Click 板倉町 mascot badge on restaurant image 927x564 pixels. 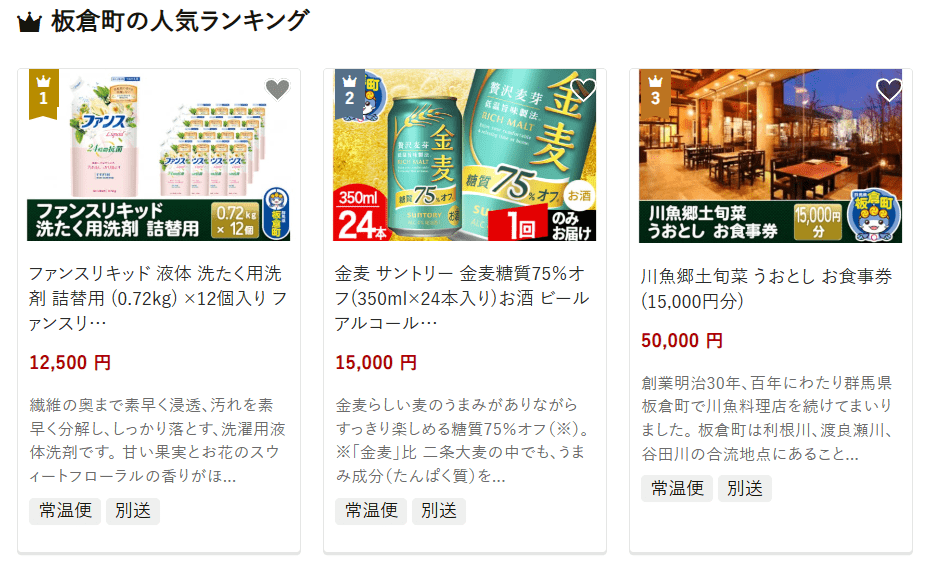(x=874, y=216)
